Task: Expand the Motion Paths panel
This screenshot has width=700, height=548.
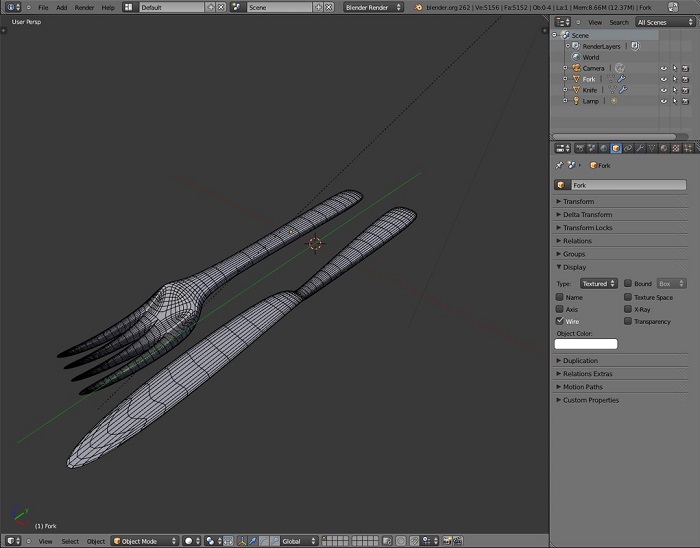Action: 621,387
